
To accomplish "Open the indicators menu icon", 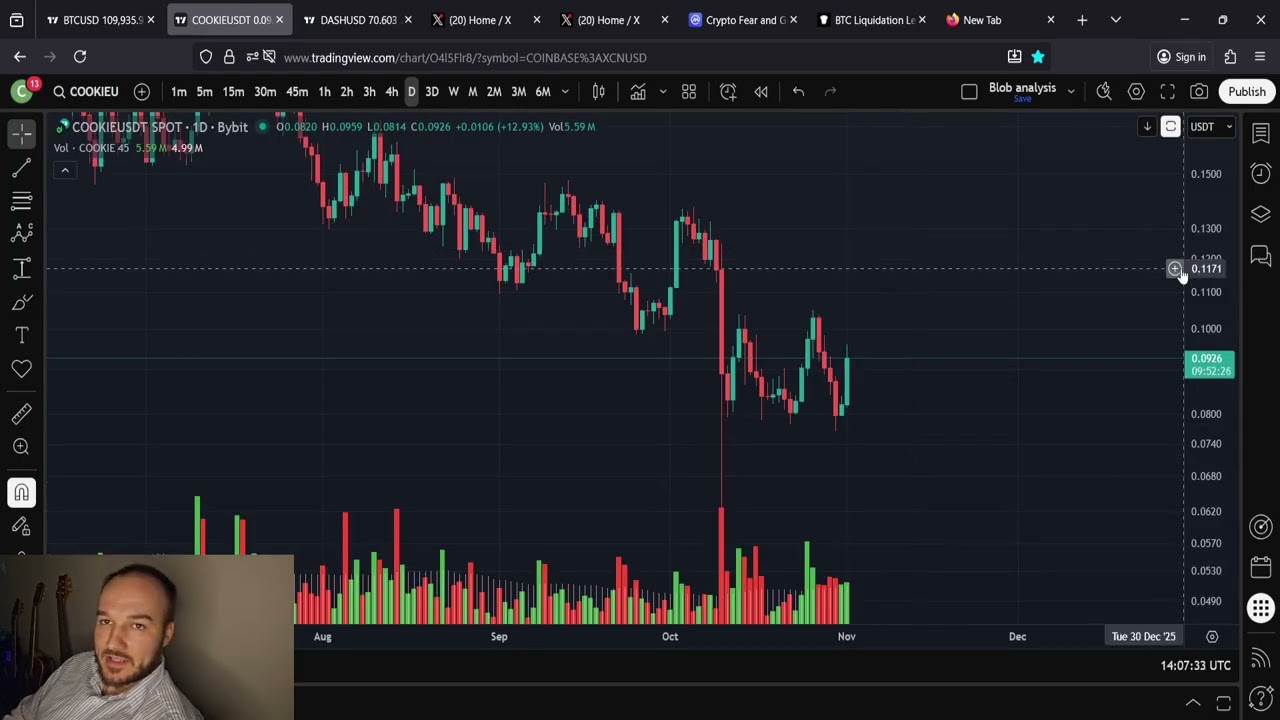I will (x=638, y=92).
